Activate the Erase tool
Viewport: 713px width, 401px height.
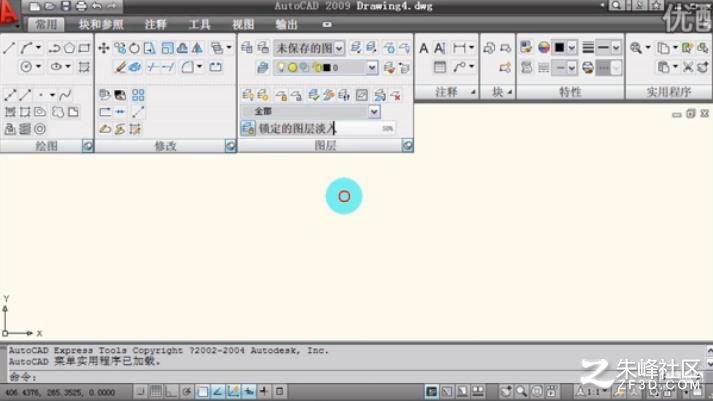pyautogui.click(x=121, y=67)
